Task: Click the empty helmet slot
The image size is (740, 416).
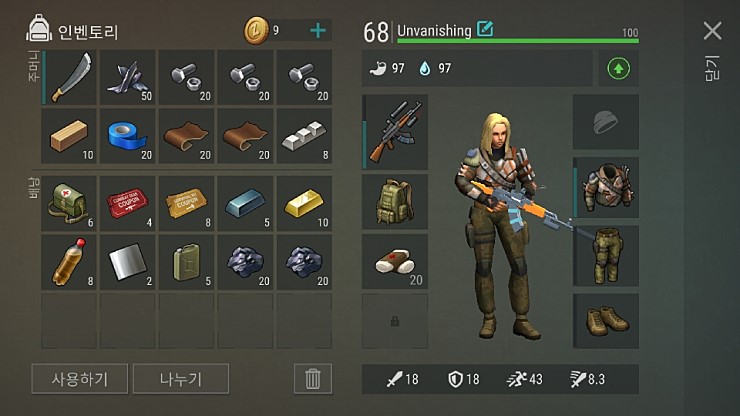Action: pos(606,122)
